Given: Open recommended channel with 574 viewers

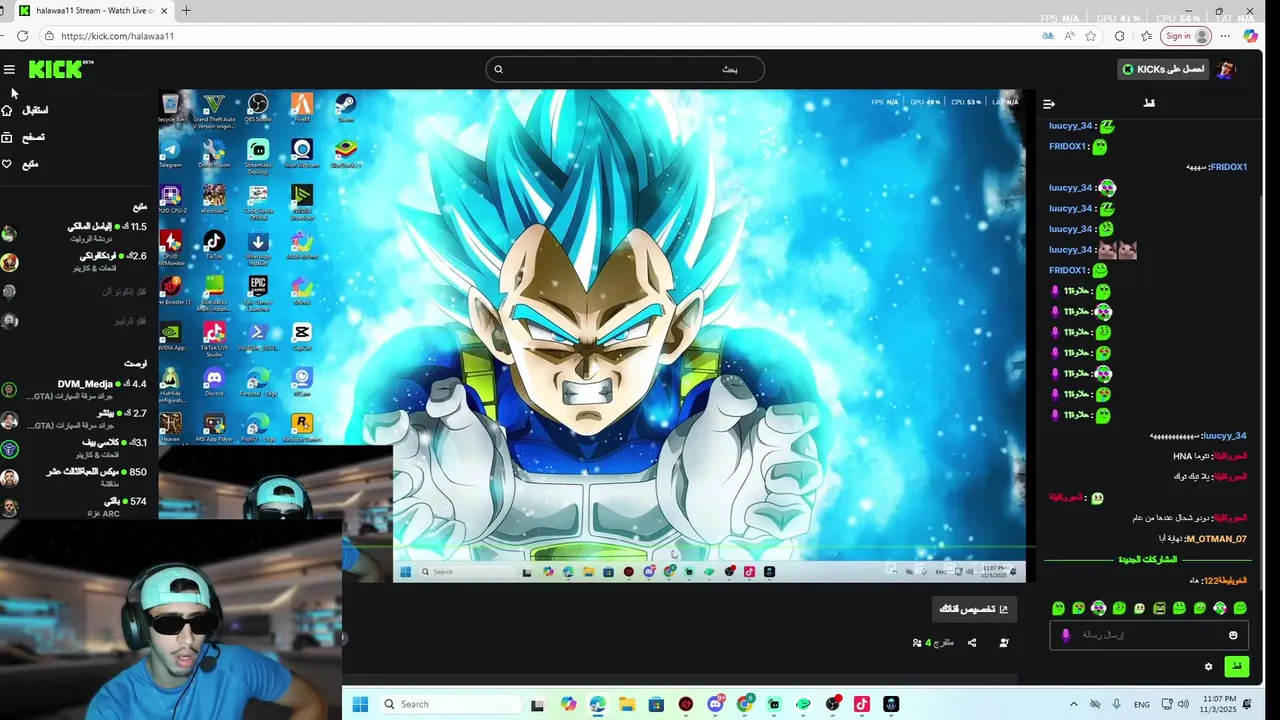Looking at the screenshot, I should (x=77, y=507).
